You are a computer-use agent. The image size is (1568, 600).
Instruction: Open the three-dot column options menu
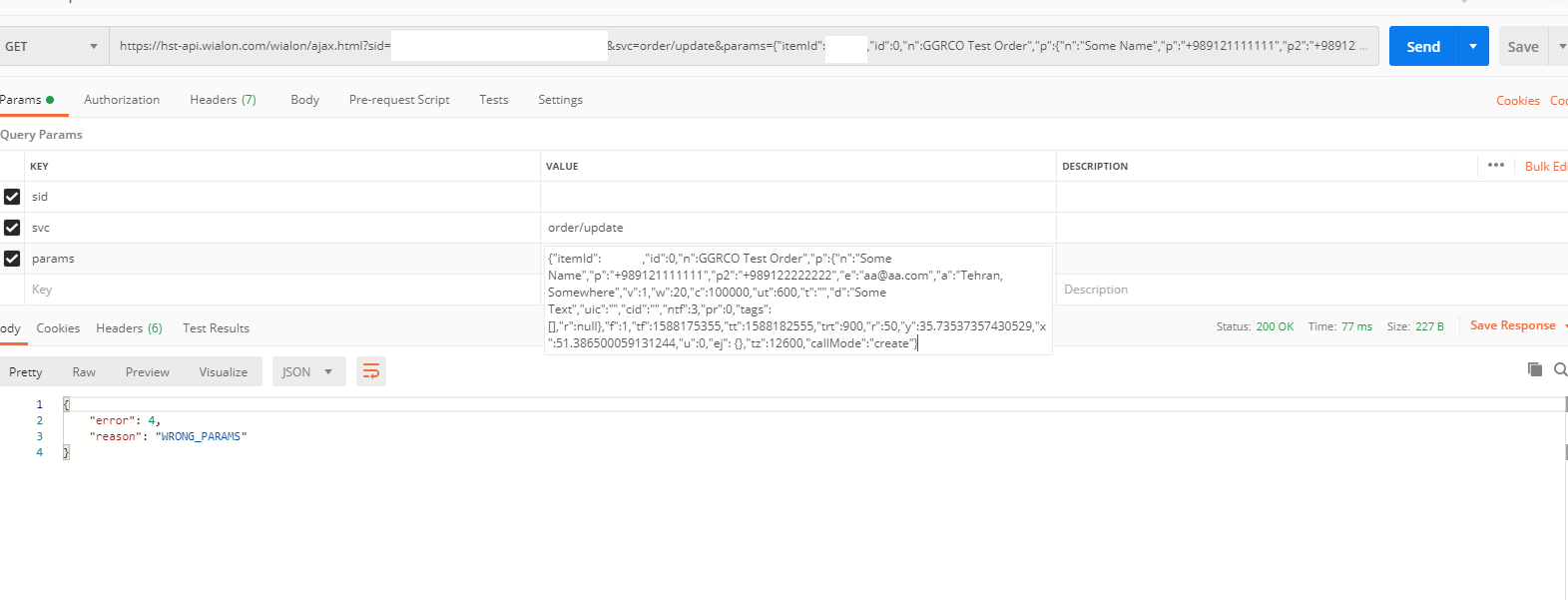click(x=1495, y=166)
